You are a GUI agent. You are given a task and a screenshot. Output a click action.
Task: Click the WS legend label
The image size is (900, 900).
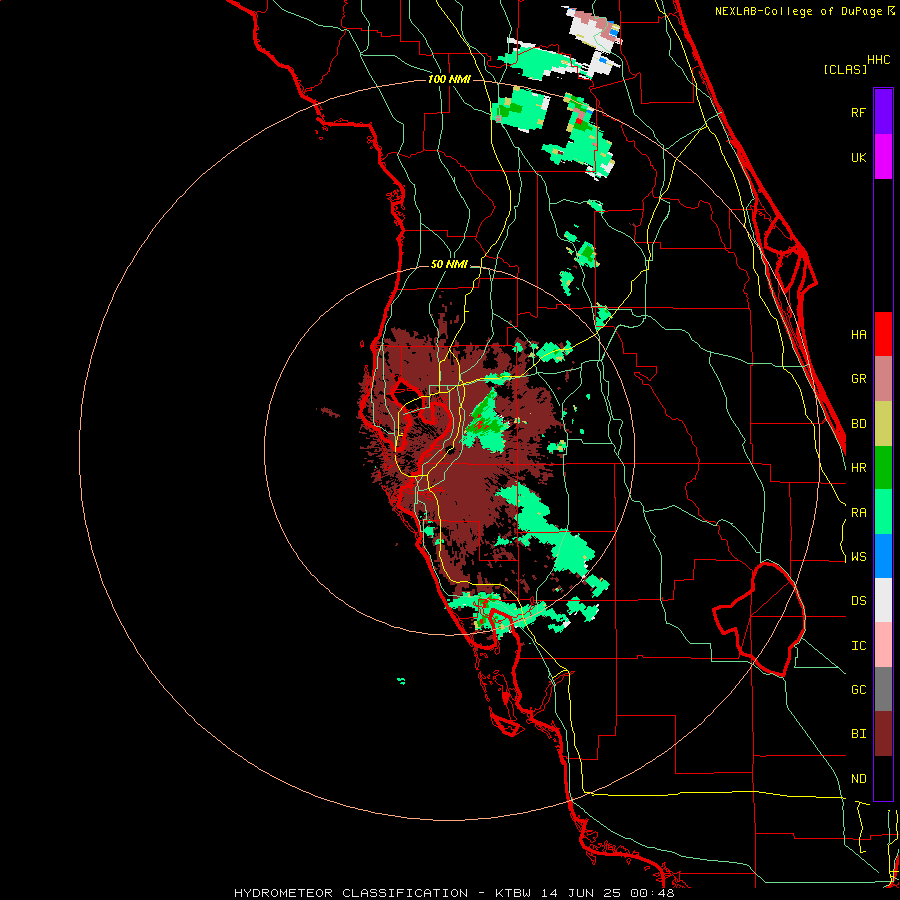858,556
